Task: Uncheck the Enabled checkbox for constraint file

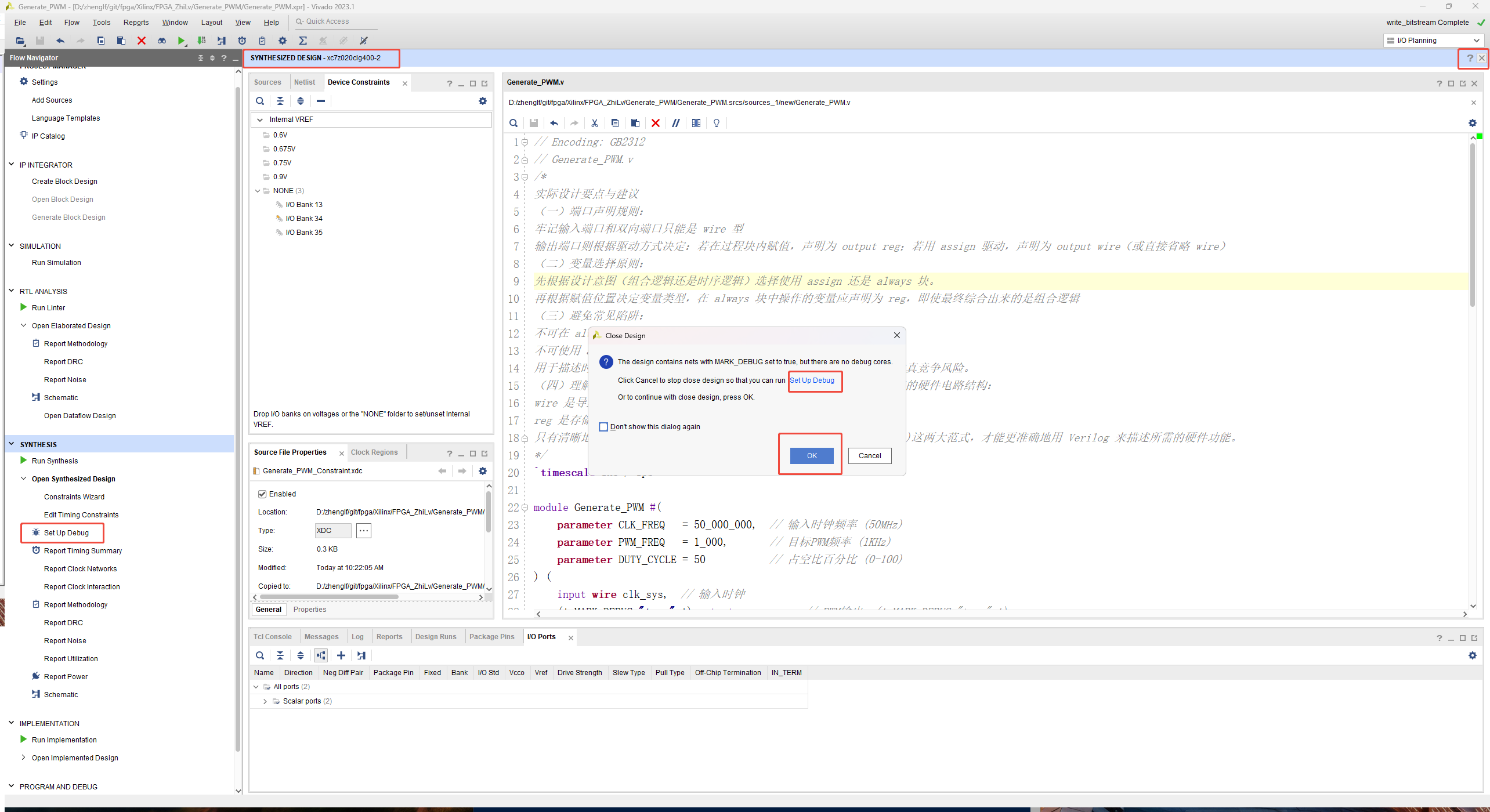Action: (262, 494)
